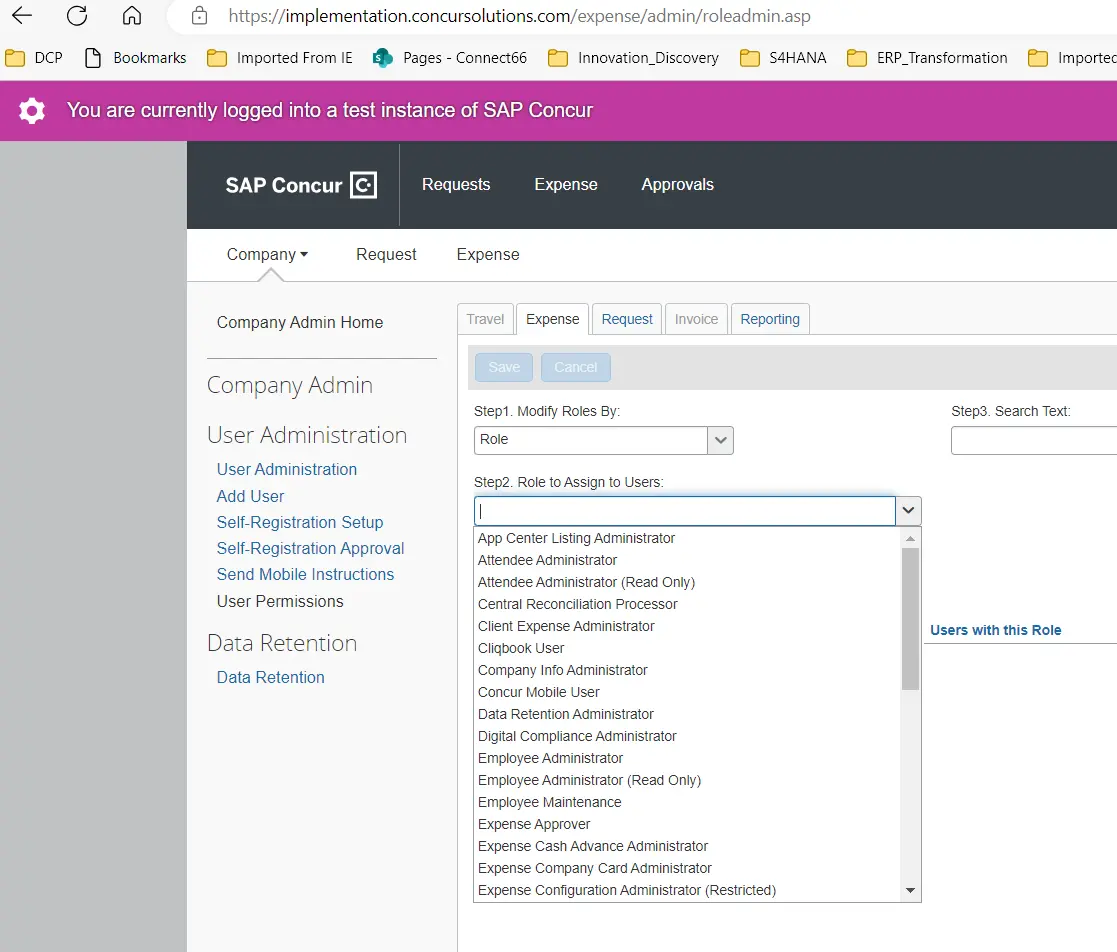Screen dimensions: 1117x952
Task: Click the gear icon in test banner
Action: (x=31, y=110)
